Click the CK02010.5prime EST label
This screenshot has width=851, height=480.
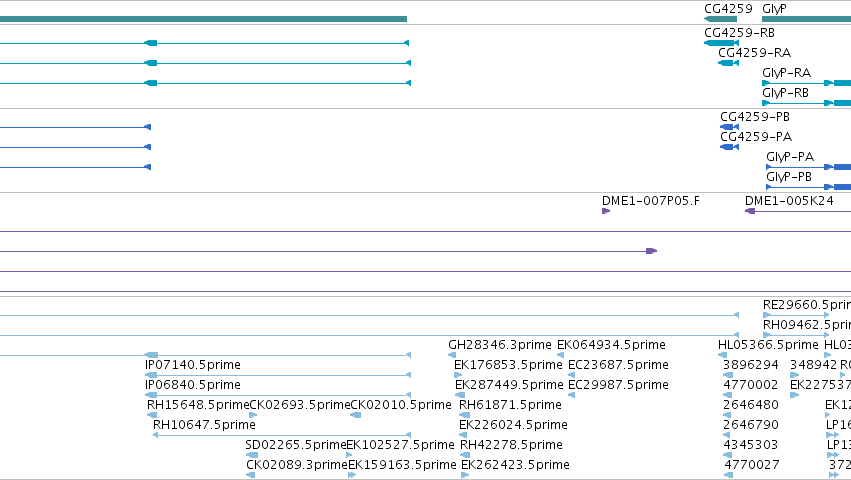401,405
